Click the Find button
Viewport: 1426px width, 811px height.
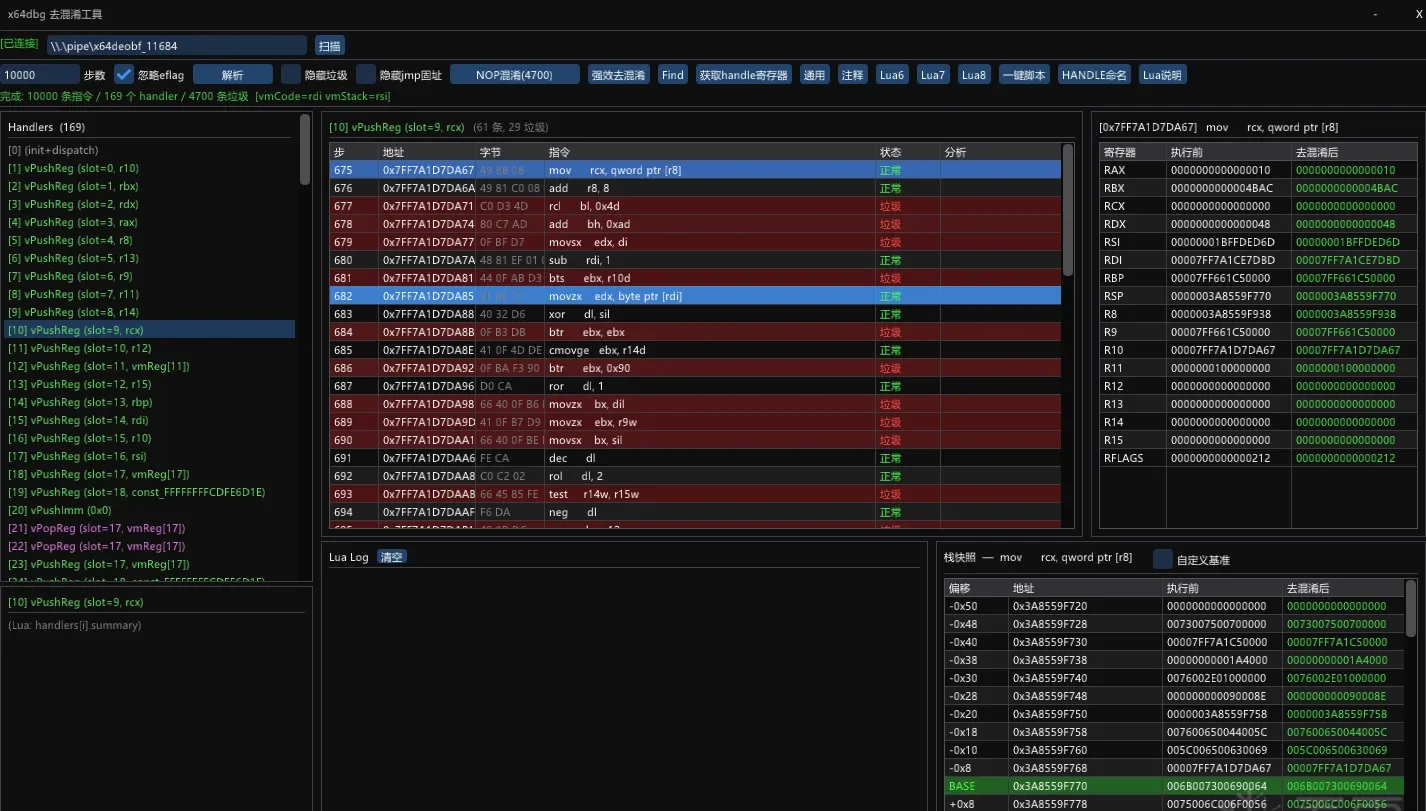point(673,75)
